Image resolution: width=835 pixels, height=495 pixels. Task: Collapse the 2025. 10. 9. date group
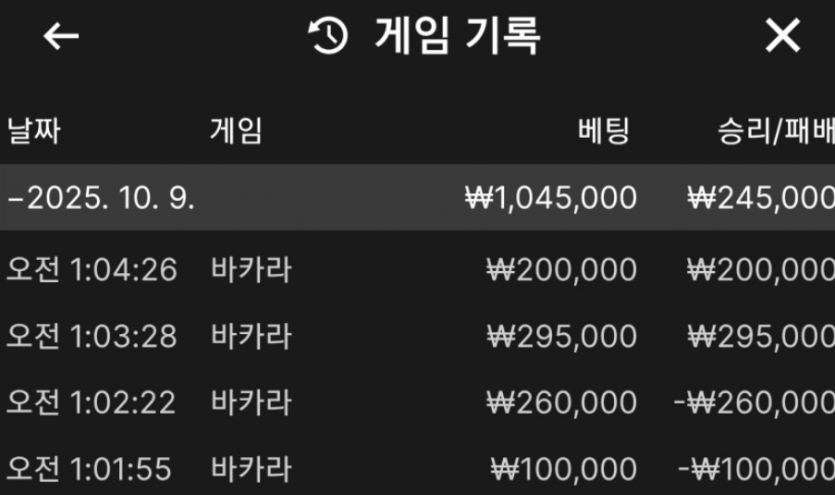pos(100,197)
